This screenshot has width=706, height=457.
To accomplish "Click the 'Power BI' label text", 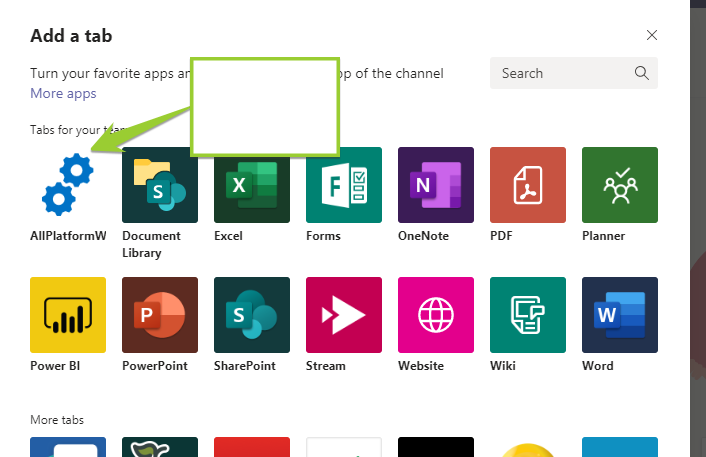I will pyautogui.click(x=55, y=366).
